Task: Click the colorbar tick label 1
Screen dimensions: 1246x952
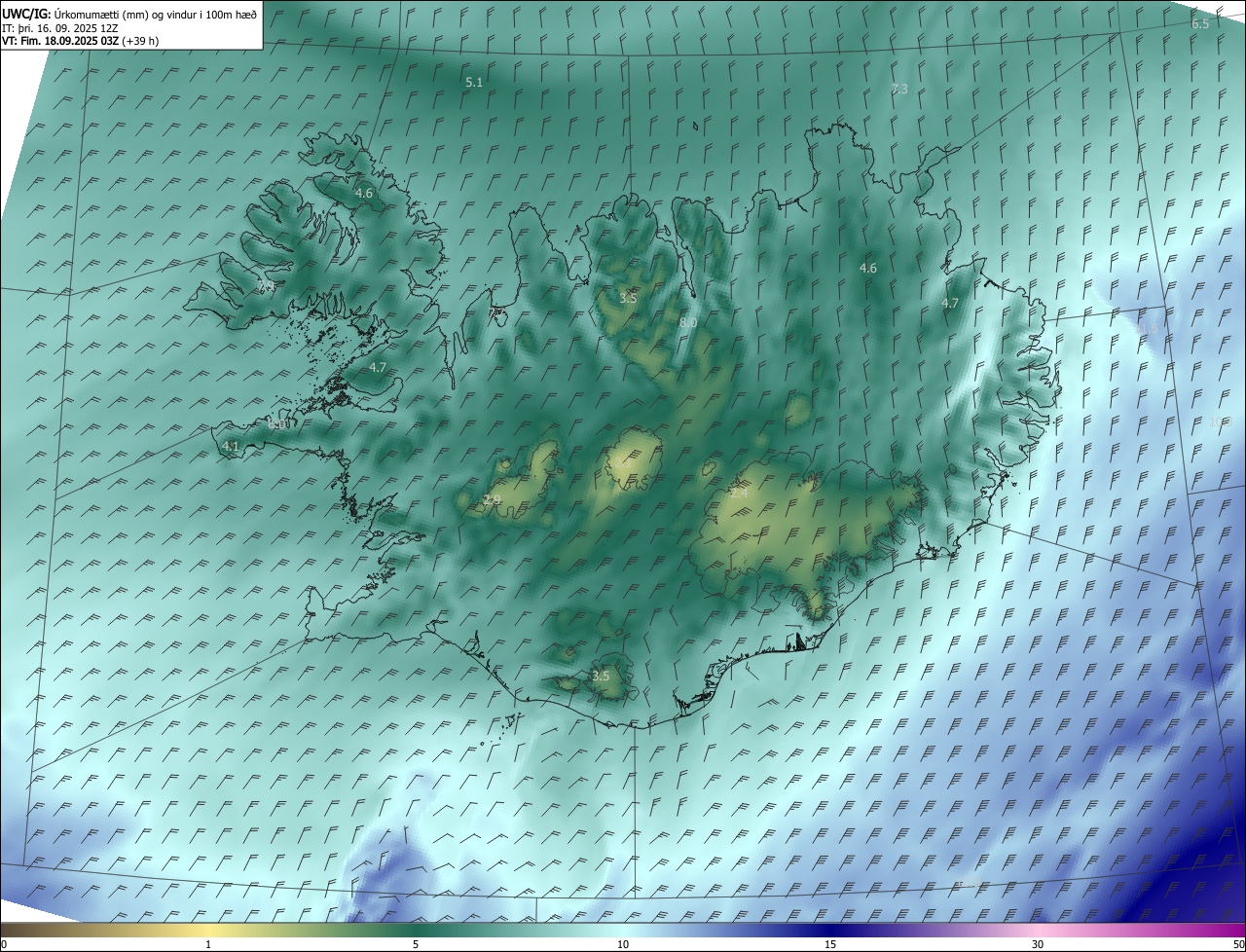Action: point(208,944)
